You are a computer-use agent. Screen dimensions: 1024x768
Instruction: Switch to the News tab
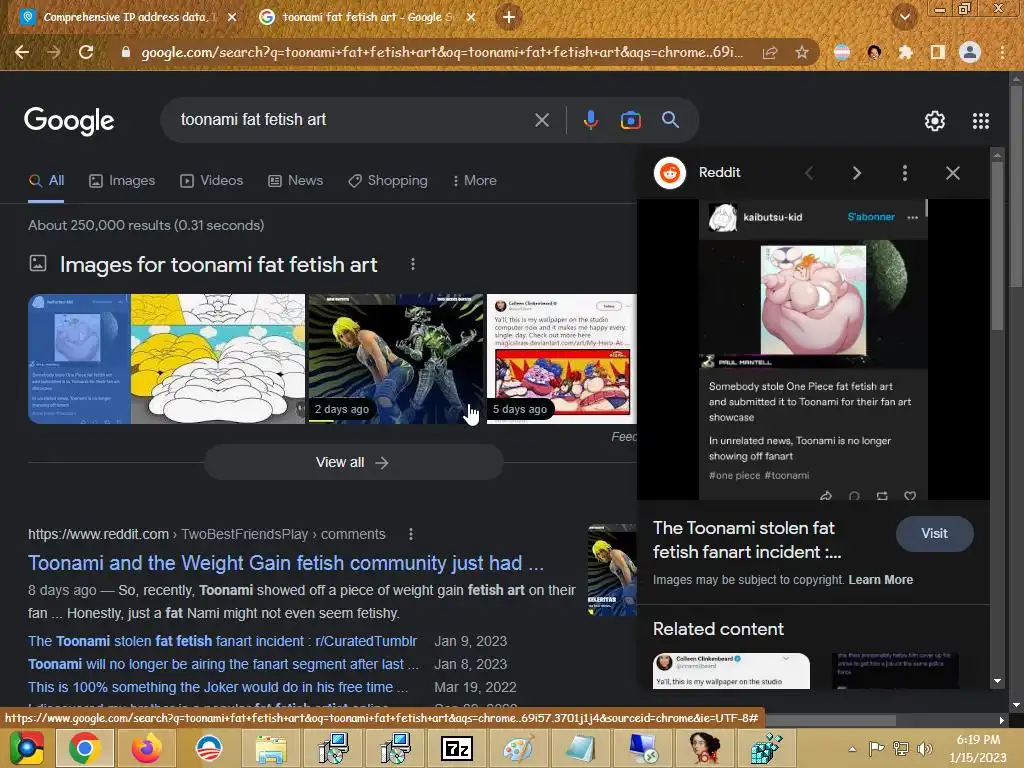pyautogui.click(x=296, y=181)
